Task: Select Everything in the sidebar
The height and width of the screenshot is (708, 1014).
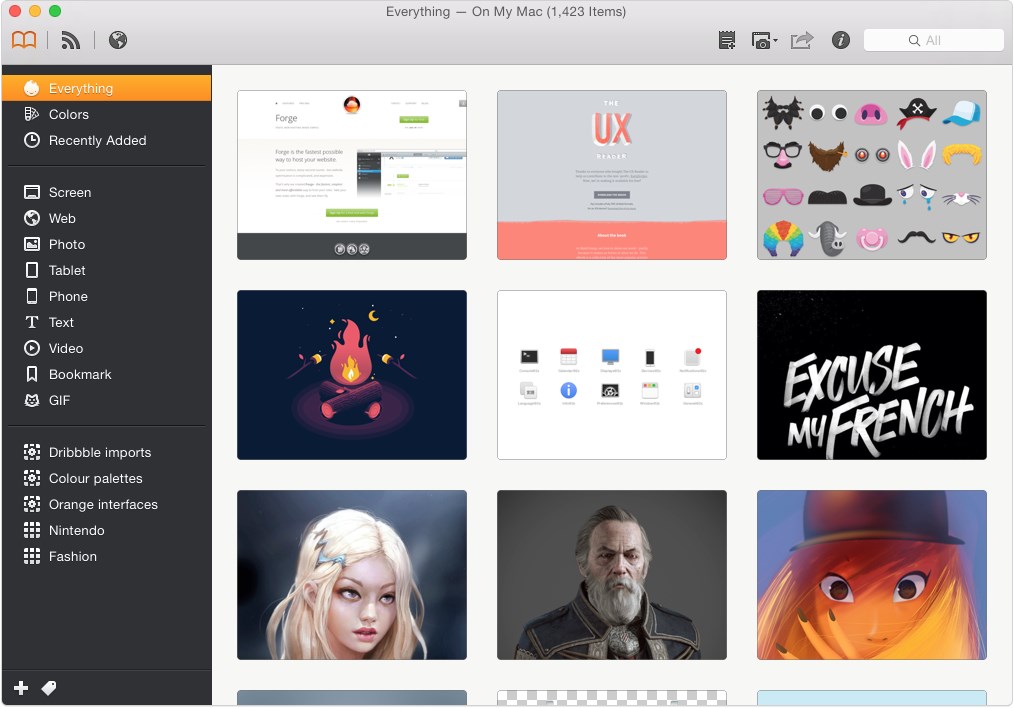Action: [107, 88]
